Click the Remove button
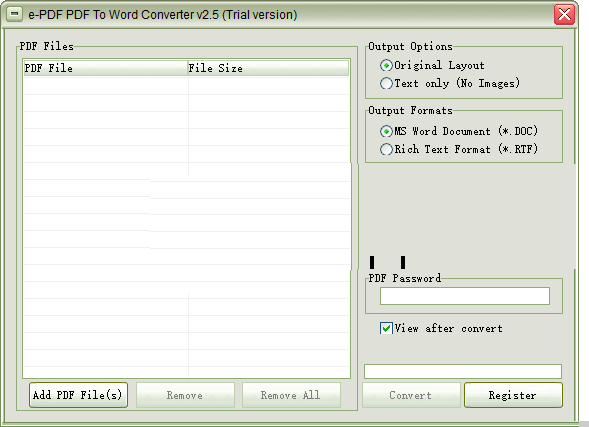This screenshot has width=589, height=427. click(185, 395)
